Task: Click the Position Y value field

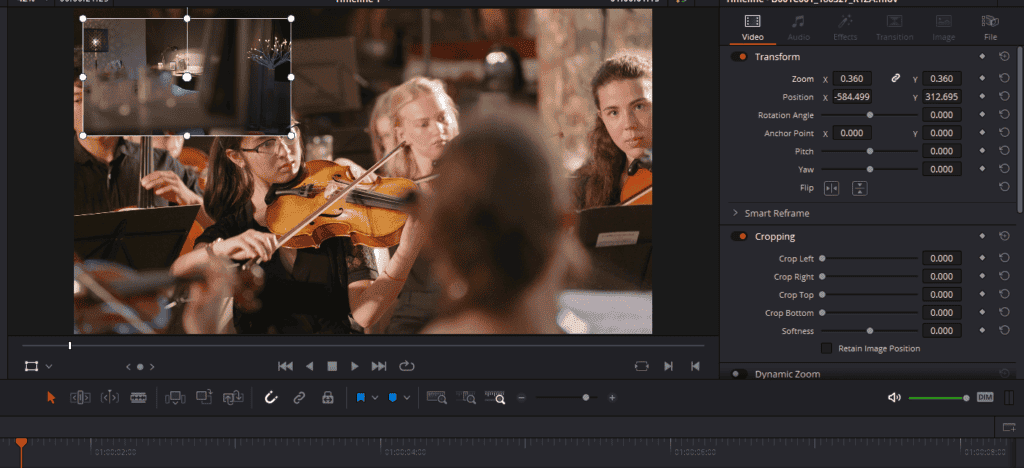Action: click(942, 97)
